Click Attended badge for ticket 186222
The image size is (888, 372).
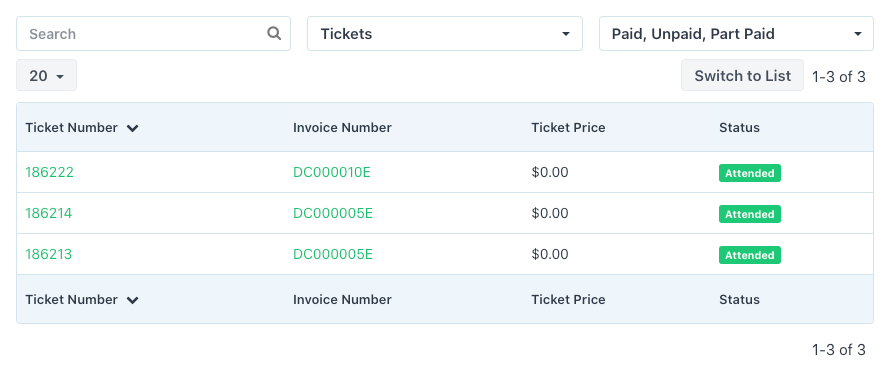pos(750,173)
